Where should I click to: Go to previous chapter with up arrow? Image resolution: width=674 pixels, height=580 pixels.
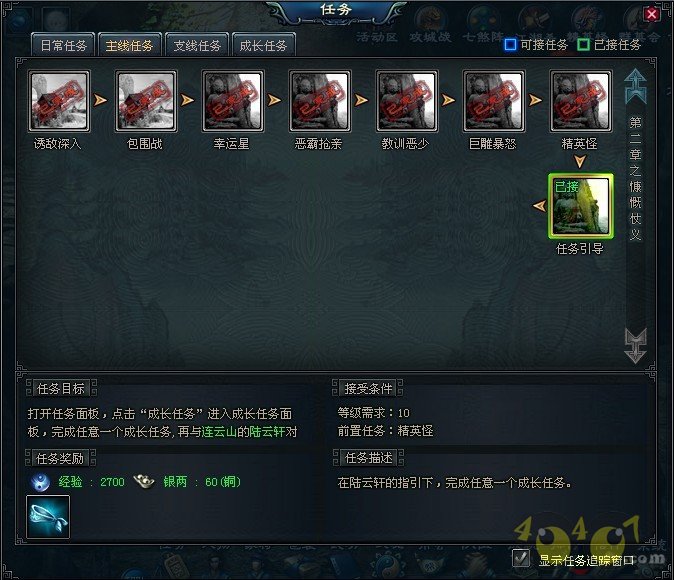point(635,86)
